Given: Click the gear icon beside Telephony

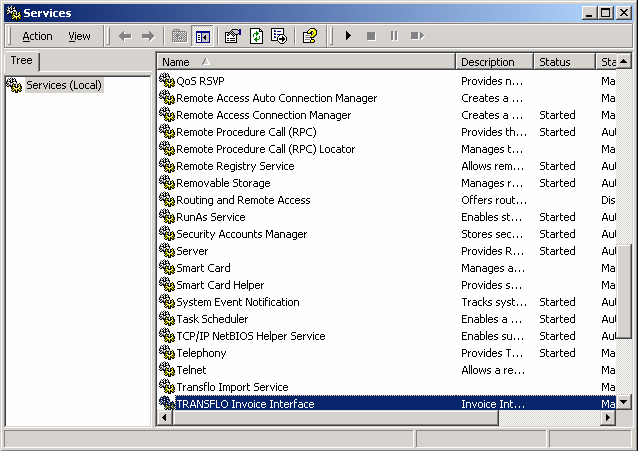Looking at the screenshot, I should tap(166, 352).
